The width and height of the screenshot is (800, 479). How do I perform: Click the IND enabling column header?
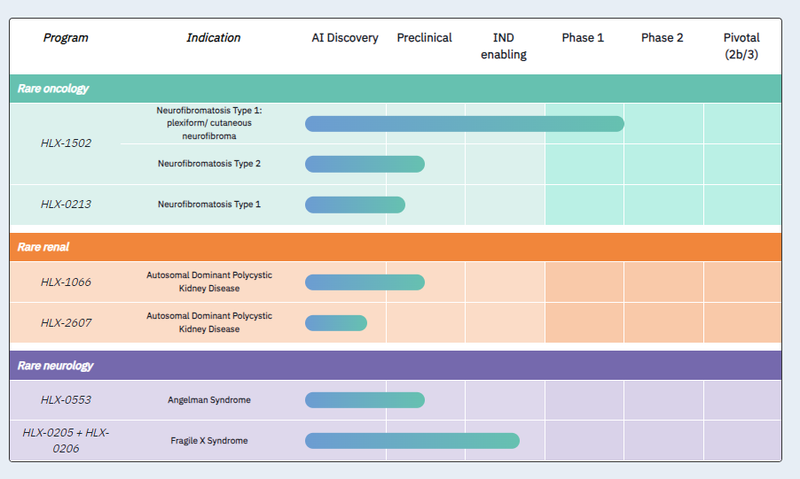tap(504, 46)
